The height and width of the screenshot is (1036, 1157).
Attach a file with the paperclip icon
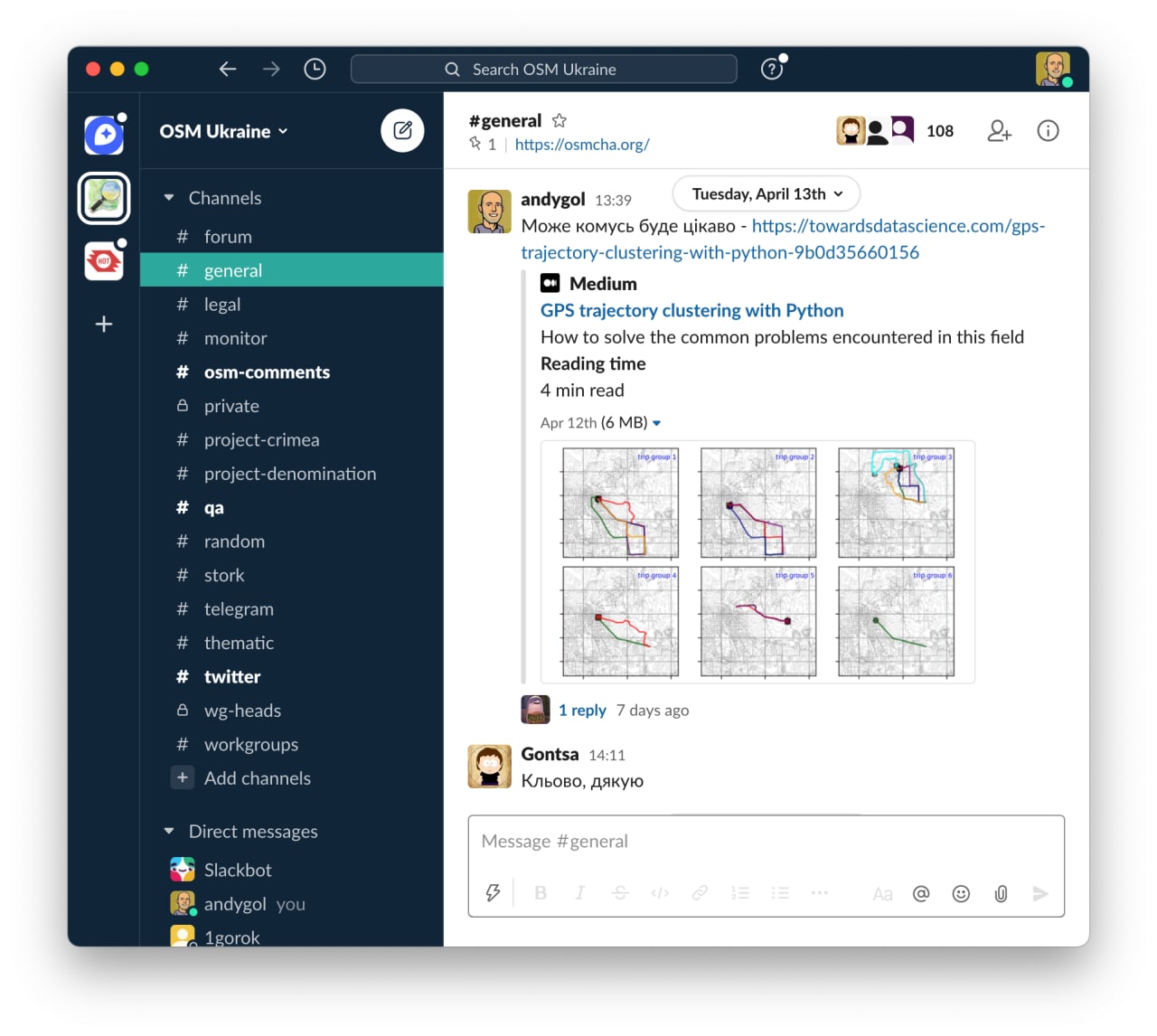pos(1001,894)
